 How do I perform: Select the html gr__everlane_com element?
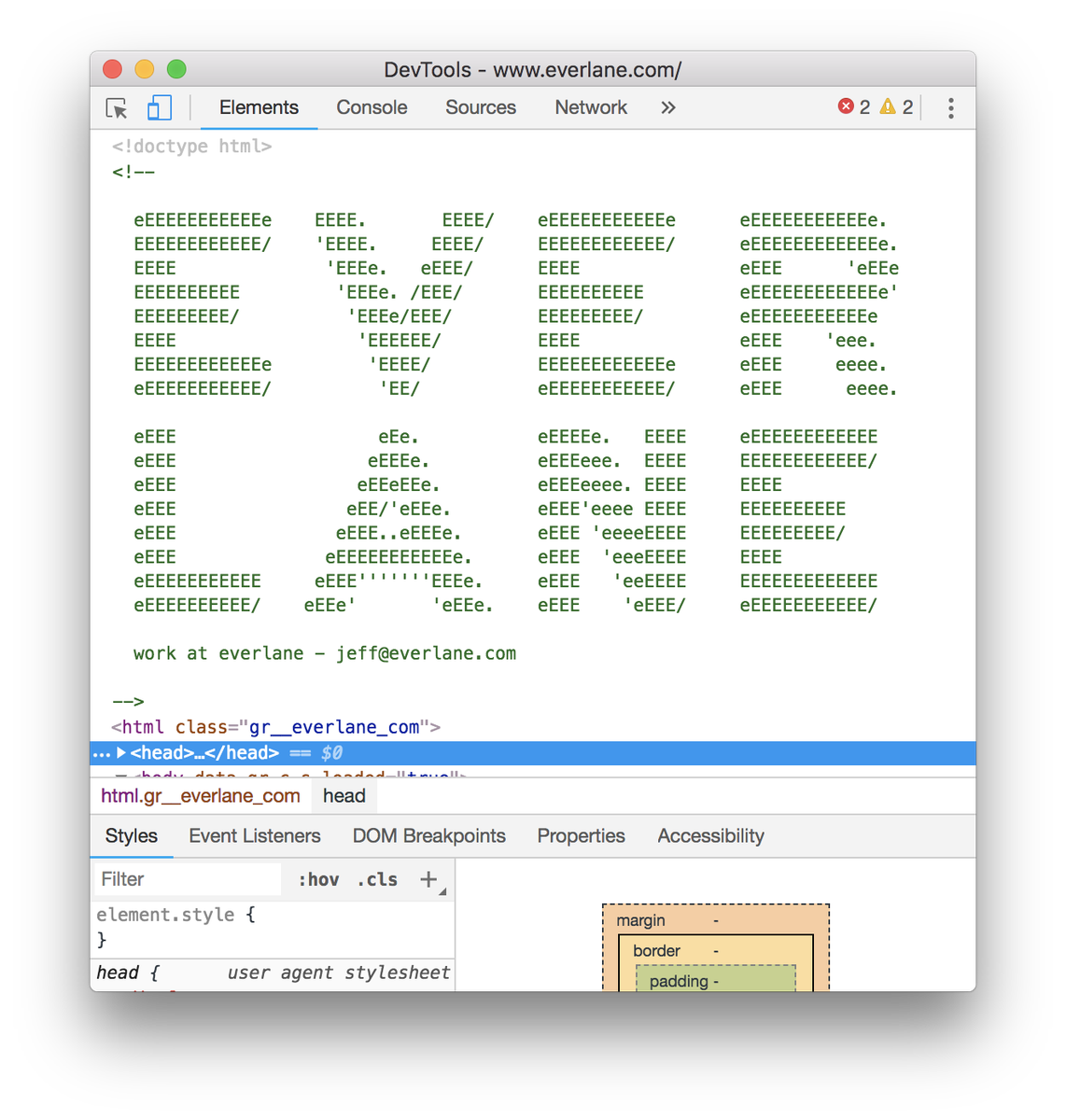tap(275, 727)
